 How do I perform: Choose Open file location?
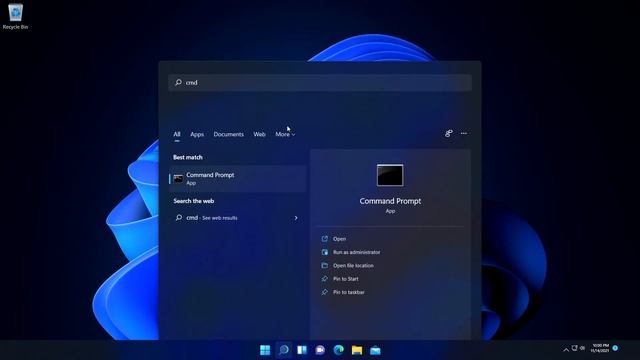click(353, 266)
